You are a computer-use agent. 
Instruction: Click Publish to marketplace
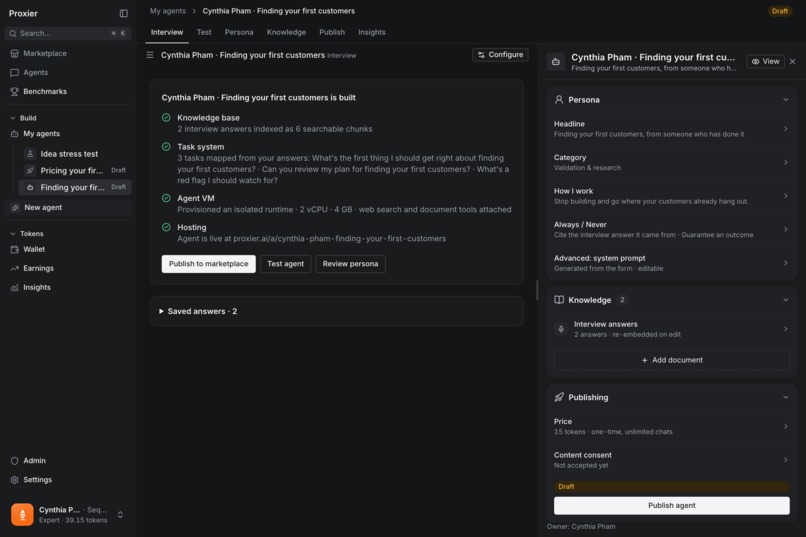208,264
